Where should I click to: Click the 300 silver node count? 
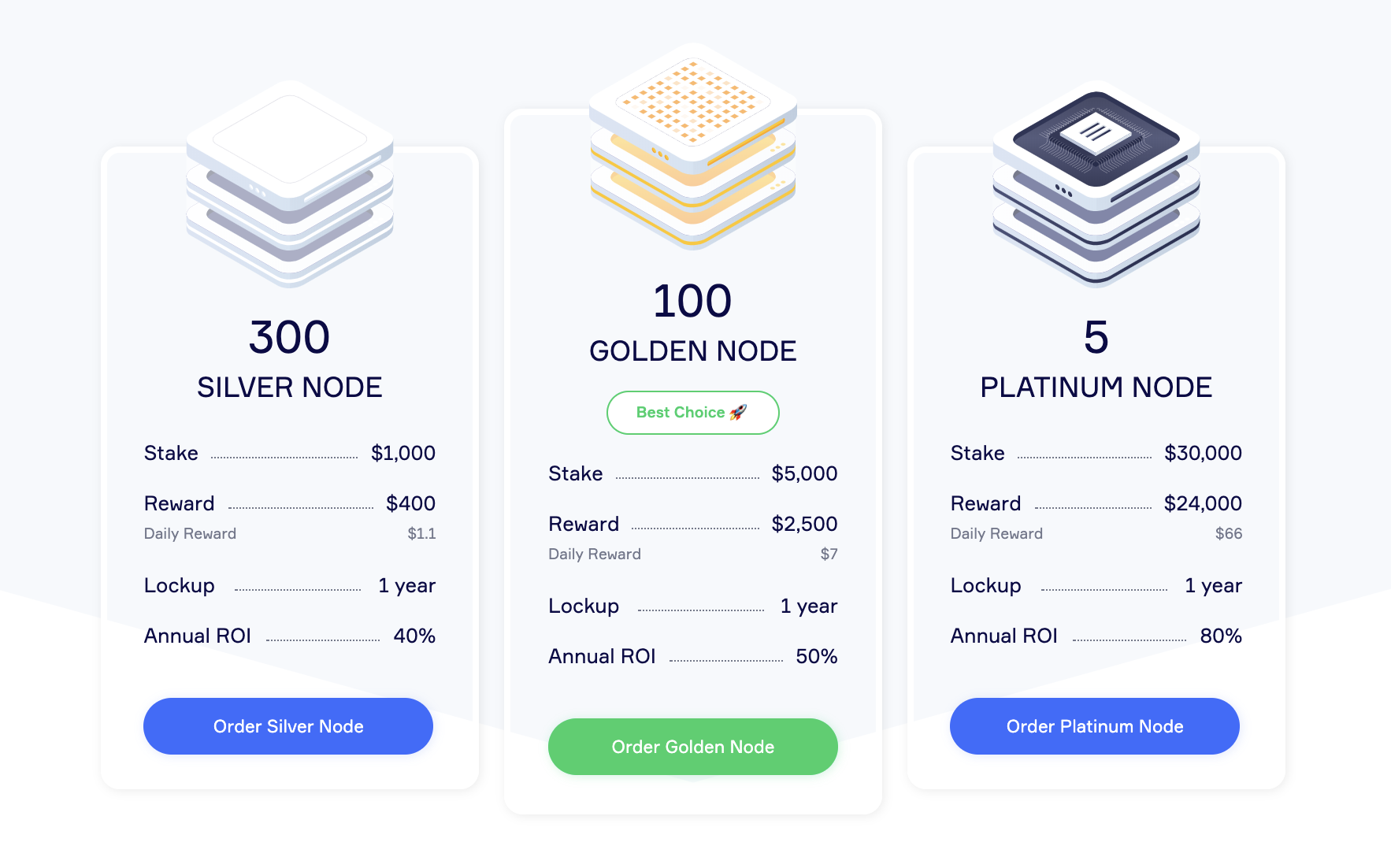point(290,337)
